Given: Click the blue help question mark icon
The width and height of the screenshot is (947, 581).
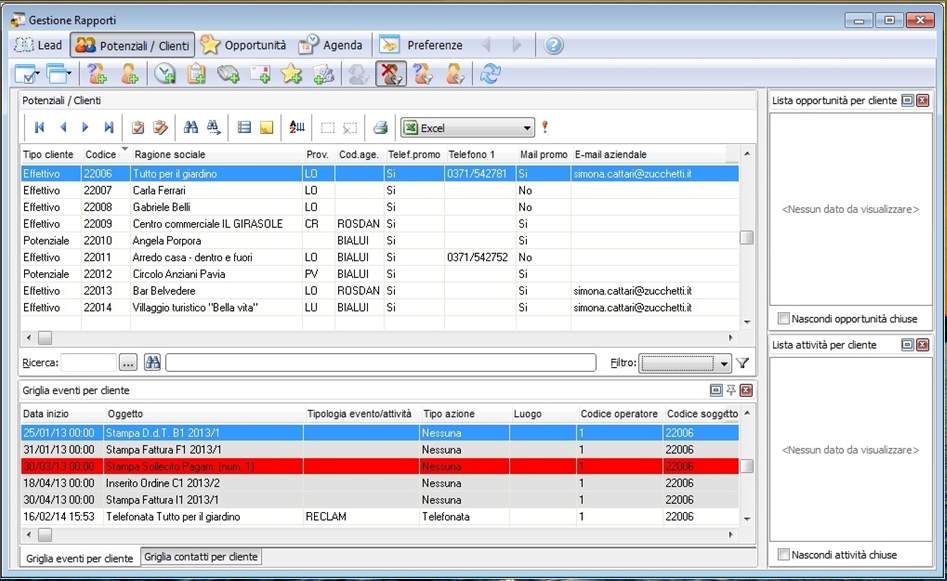Looking at the screenshot, I should pyautogui.click(x=553, y=45).
